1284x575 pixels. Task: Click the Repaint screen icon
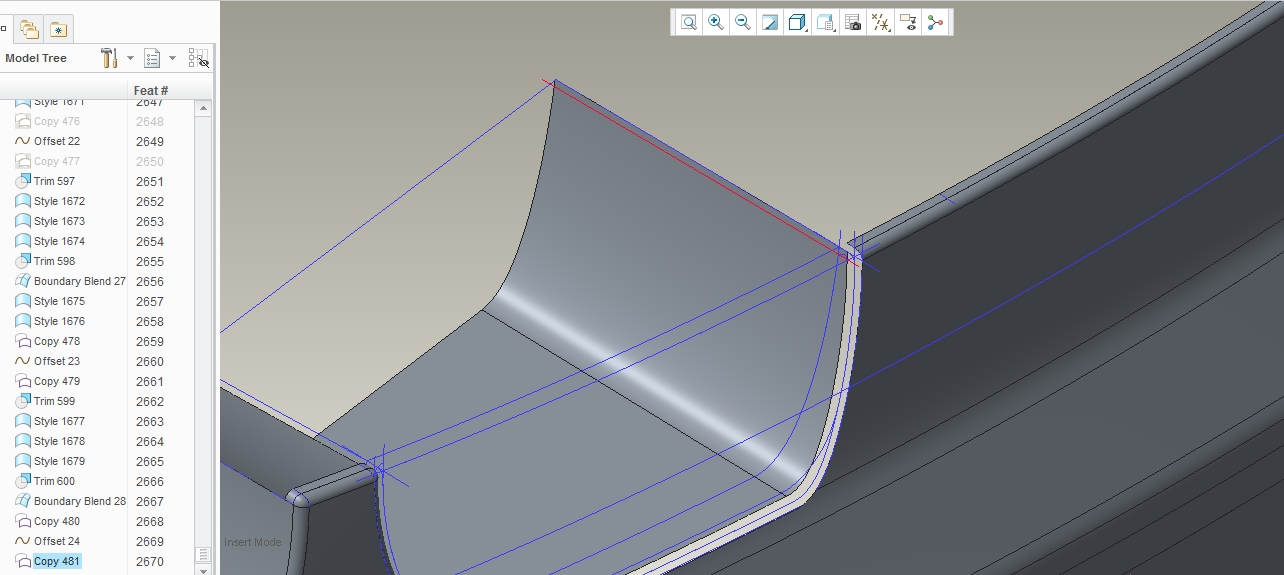[770, 23]
